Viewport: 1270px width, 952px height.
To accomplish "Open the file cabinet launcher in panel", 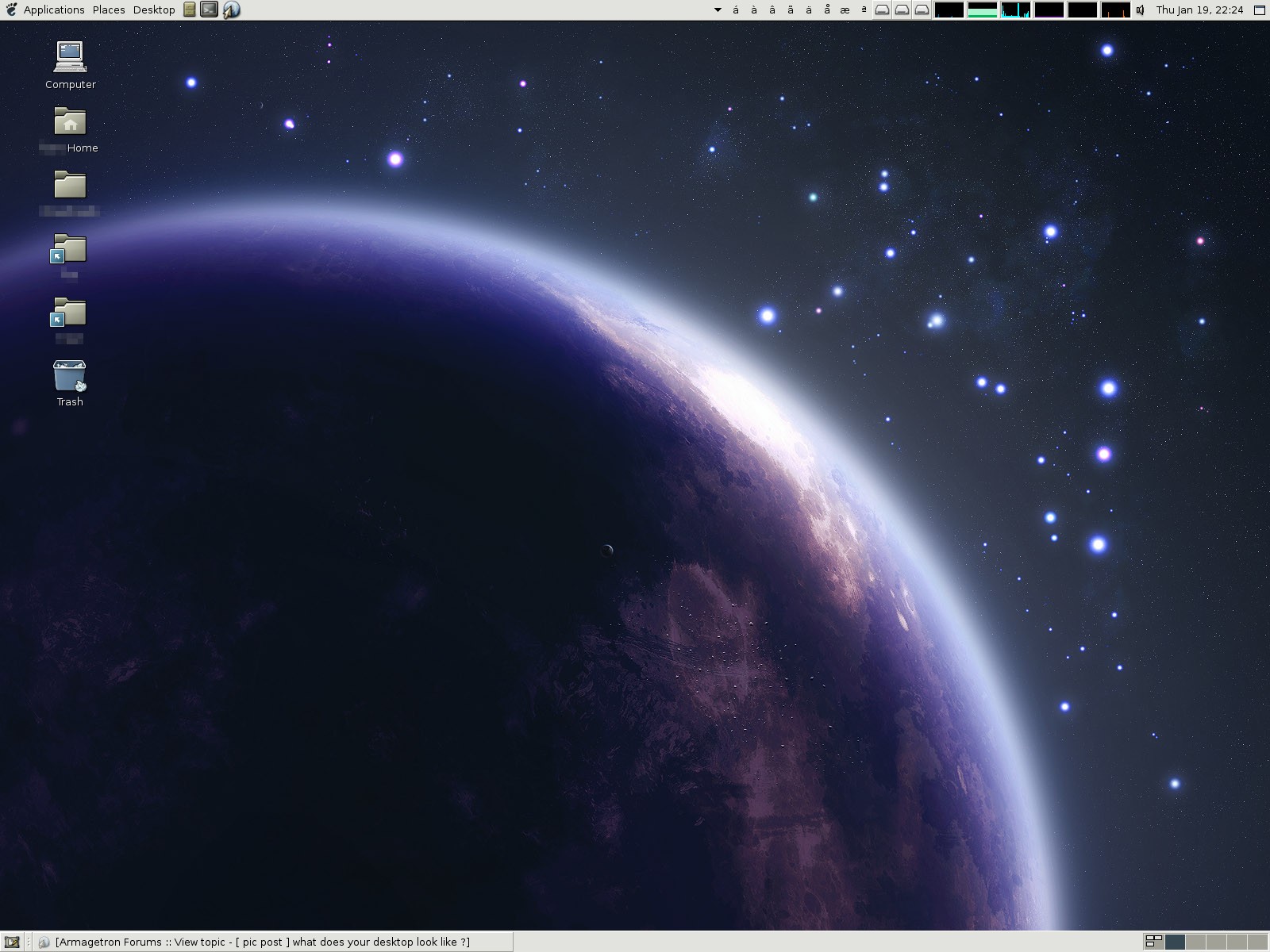I will point(189,10).
